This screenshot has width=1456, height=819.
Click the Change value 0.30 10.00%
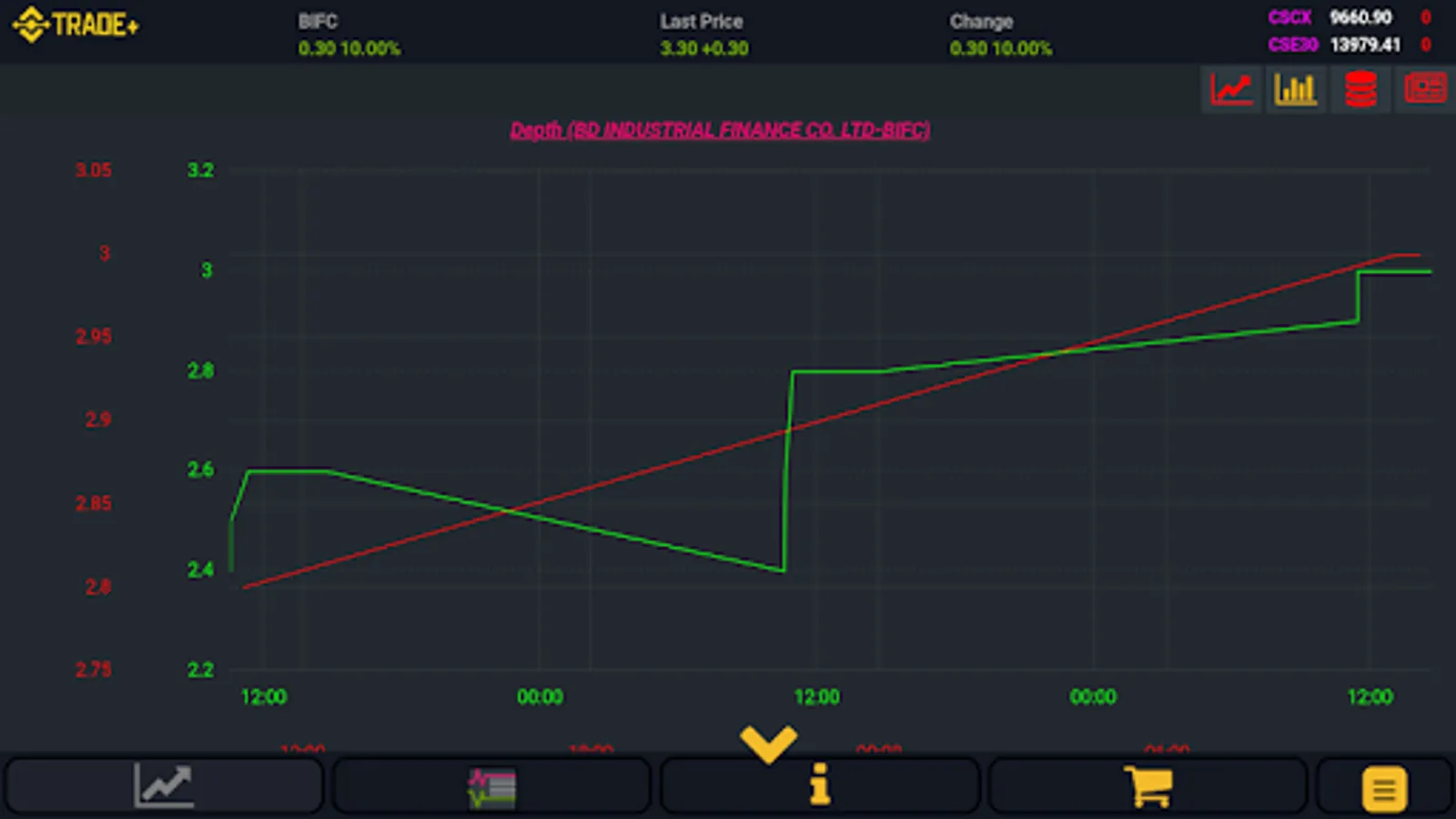click(x=1001, y=48)
